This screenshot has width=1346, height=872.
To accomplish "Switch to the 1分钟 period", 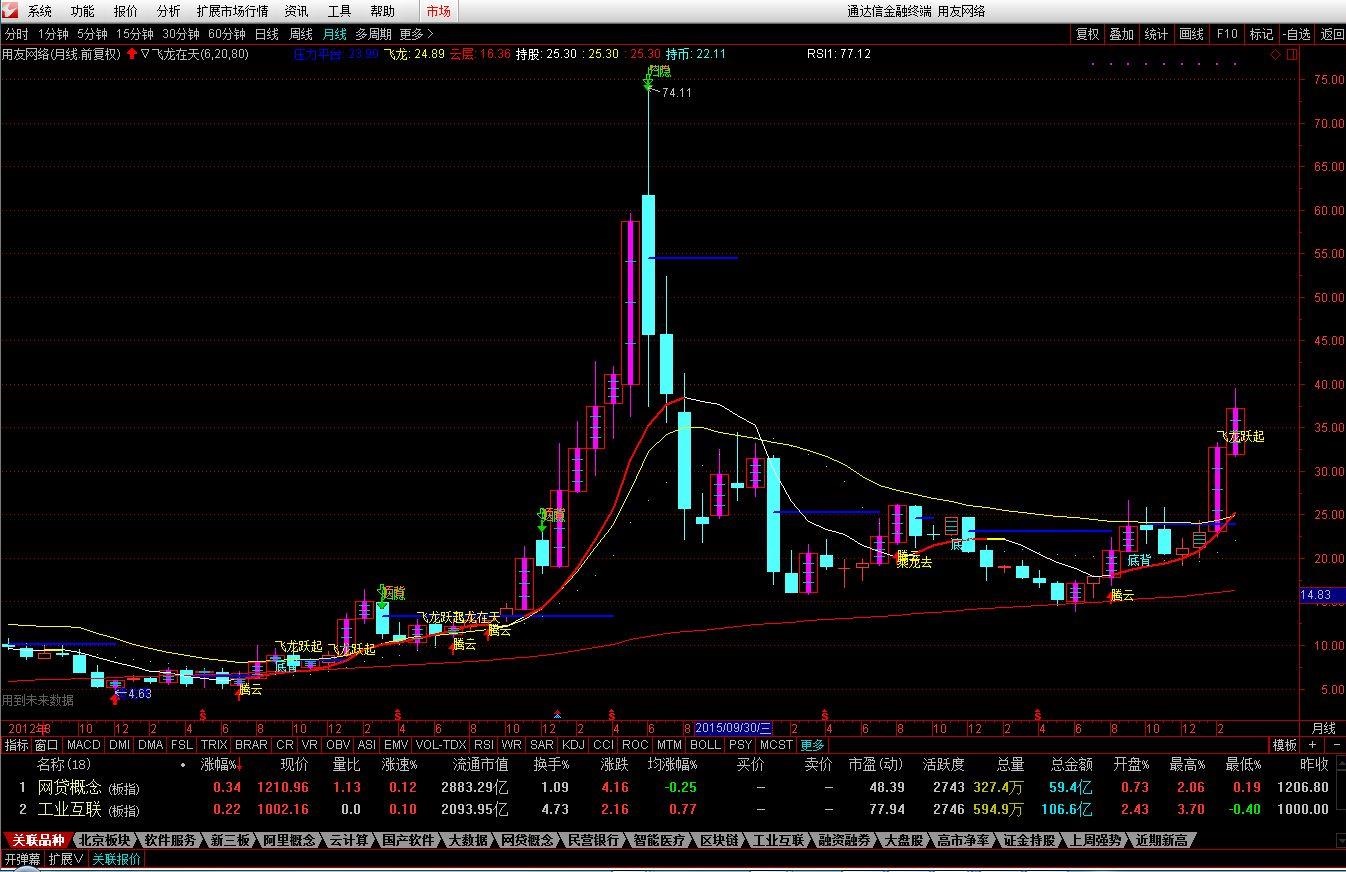I will point(53,34).
